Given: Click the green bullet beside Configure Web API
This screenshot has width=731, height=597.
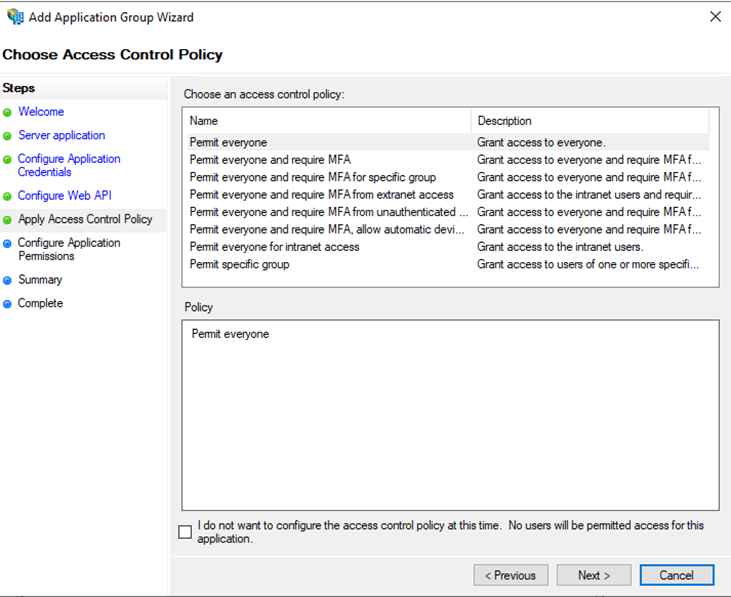Looking at the screenshot, I should pos(7,196).
